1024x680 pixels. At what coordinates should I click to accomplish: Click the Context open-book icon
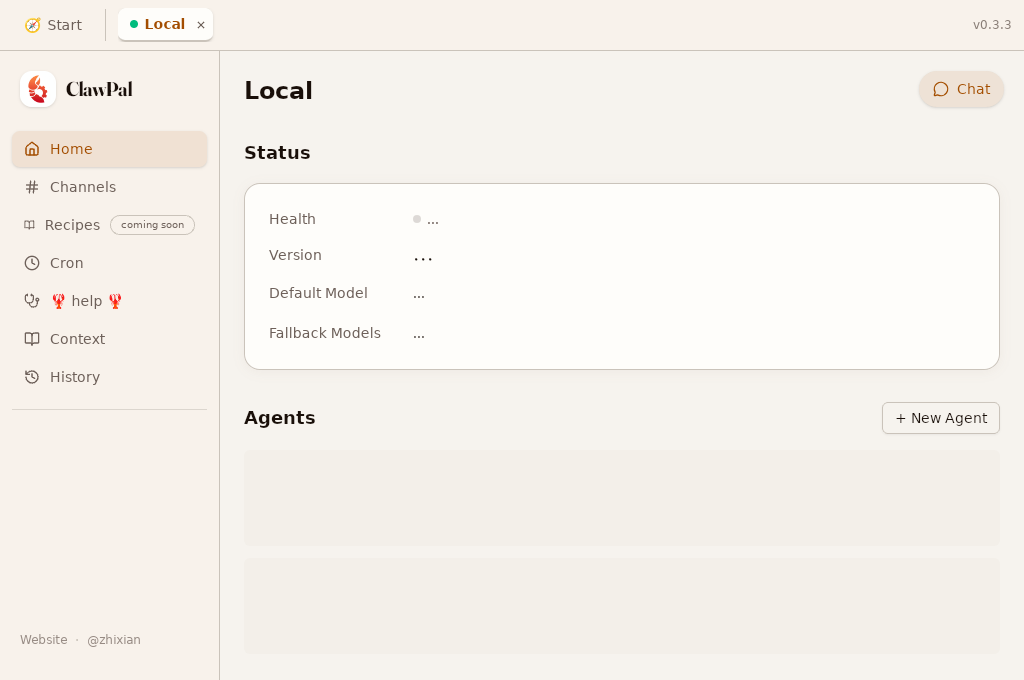click(x=32, y=338)
